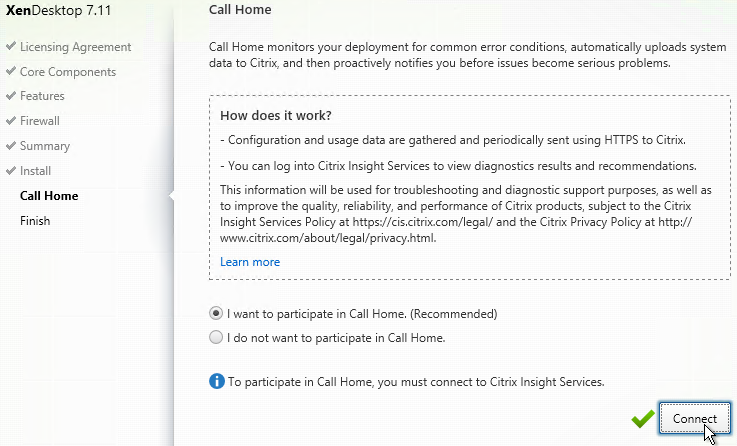Go to the Call Home step

49,196
